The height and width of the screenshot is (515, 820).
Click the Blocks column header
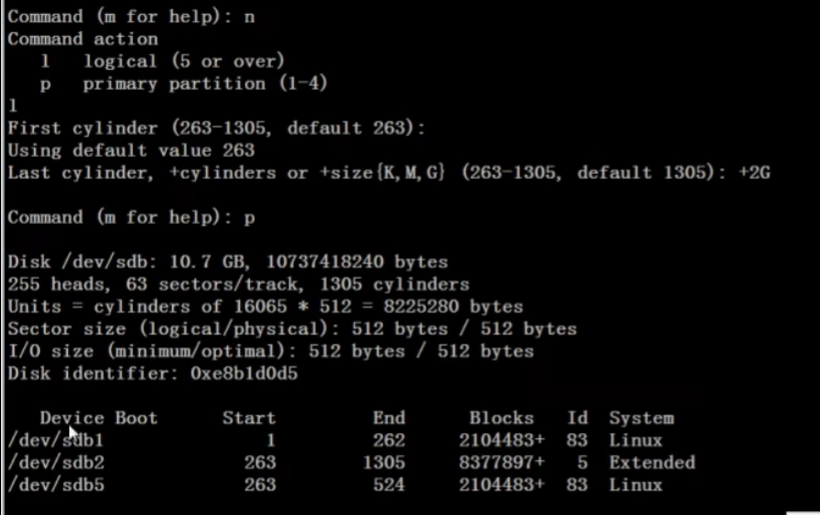click(x=501, y=418)
